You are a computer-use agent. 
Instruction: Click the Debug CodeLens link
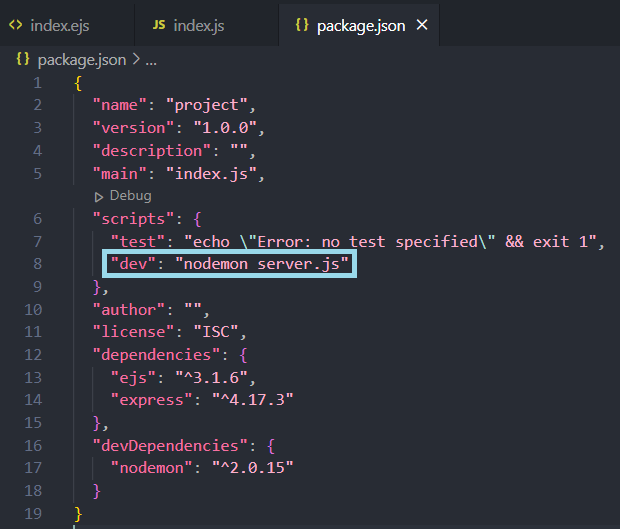(x=130, y=196)
